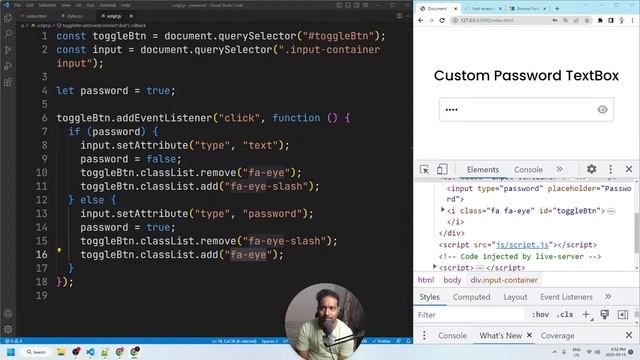
Task: Open the Search view in VS Code activity bar
Action: tap(8, 34)
